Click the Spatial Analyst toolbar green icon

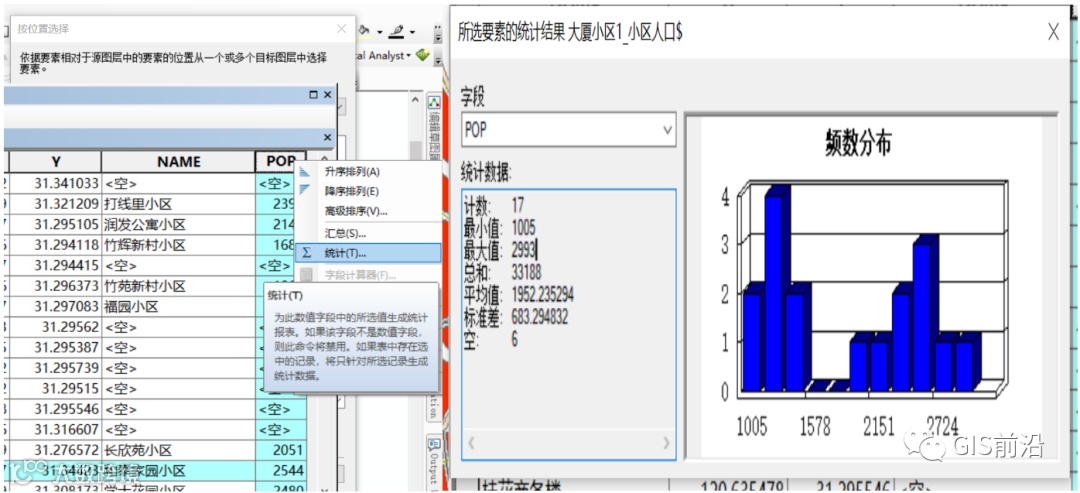[423, 55]
